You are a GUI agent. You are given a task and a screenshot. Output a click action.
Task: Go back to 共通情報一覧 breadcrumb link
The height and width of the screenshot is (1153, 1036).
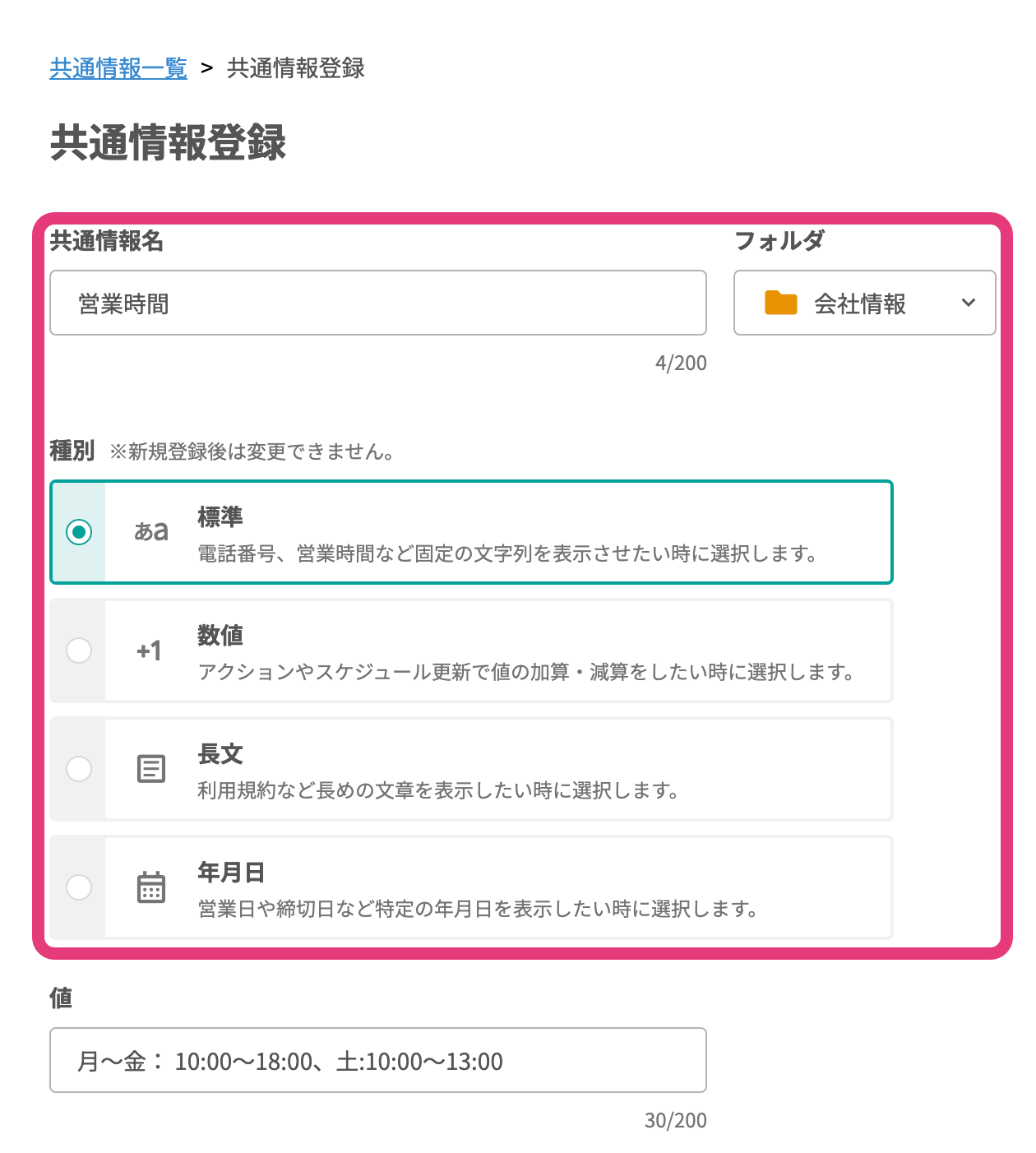point(118,68)
